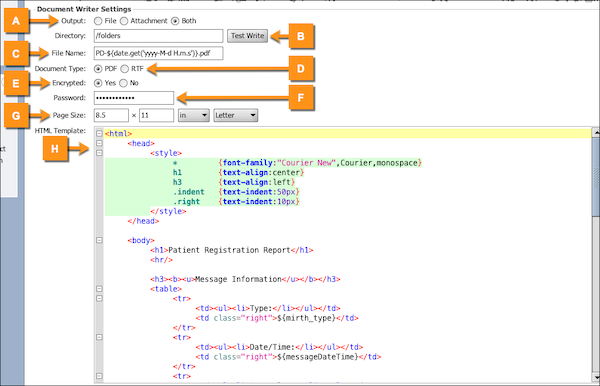Viewport: 600px width, 386px height.
Task: Collapse the html tag fold marker
Action: (99, 134)
